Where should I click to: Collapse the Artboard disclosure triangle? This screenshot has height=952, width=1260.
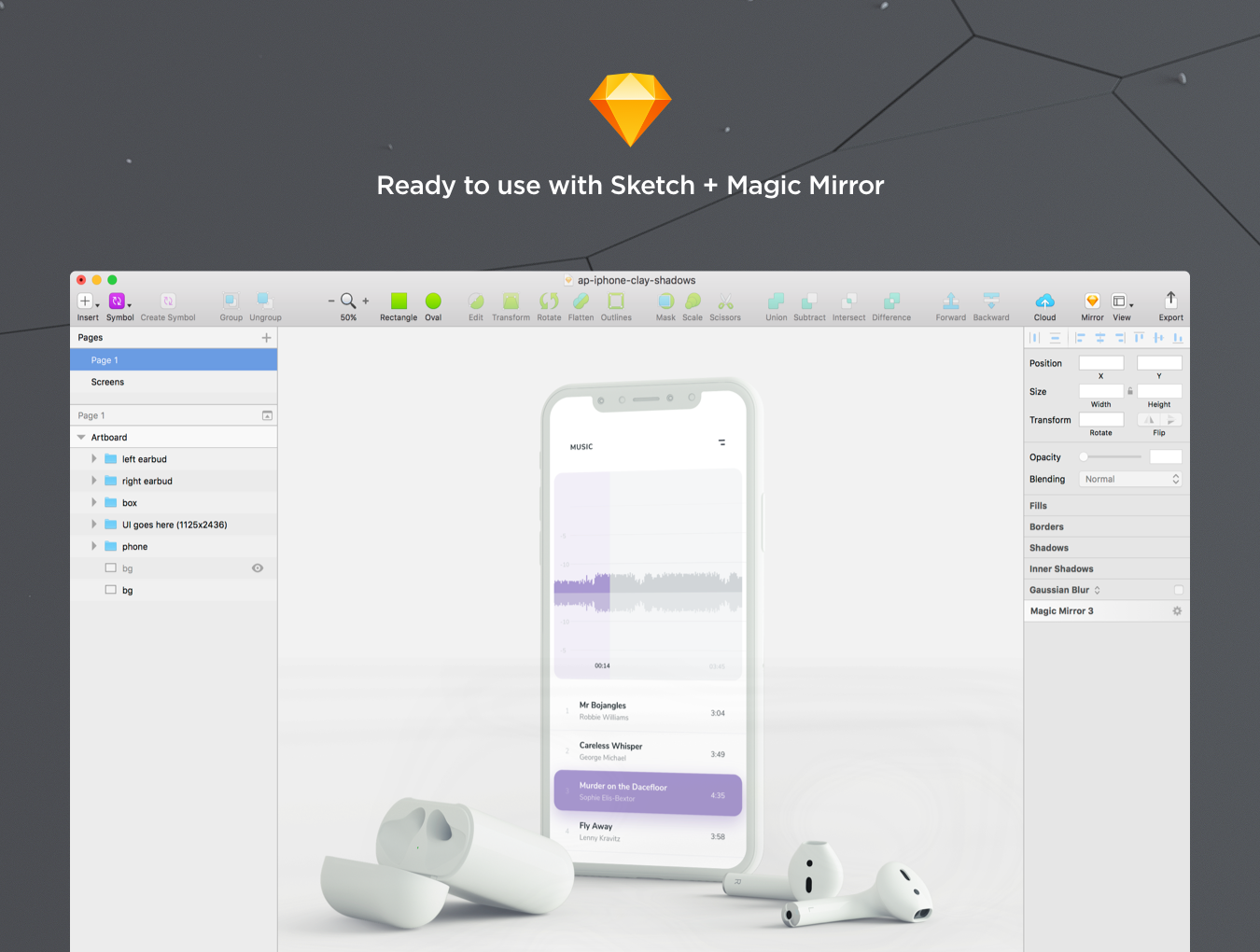coord(81,438)
